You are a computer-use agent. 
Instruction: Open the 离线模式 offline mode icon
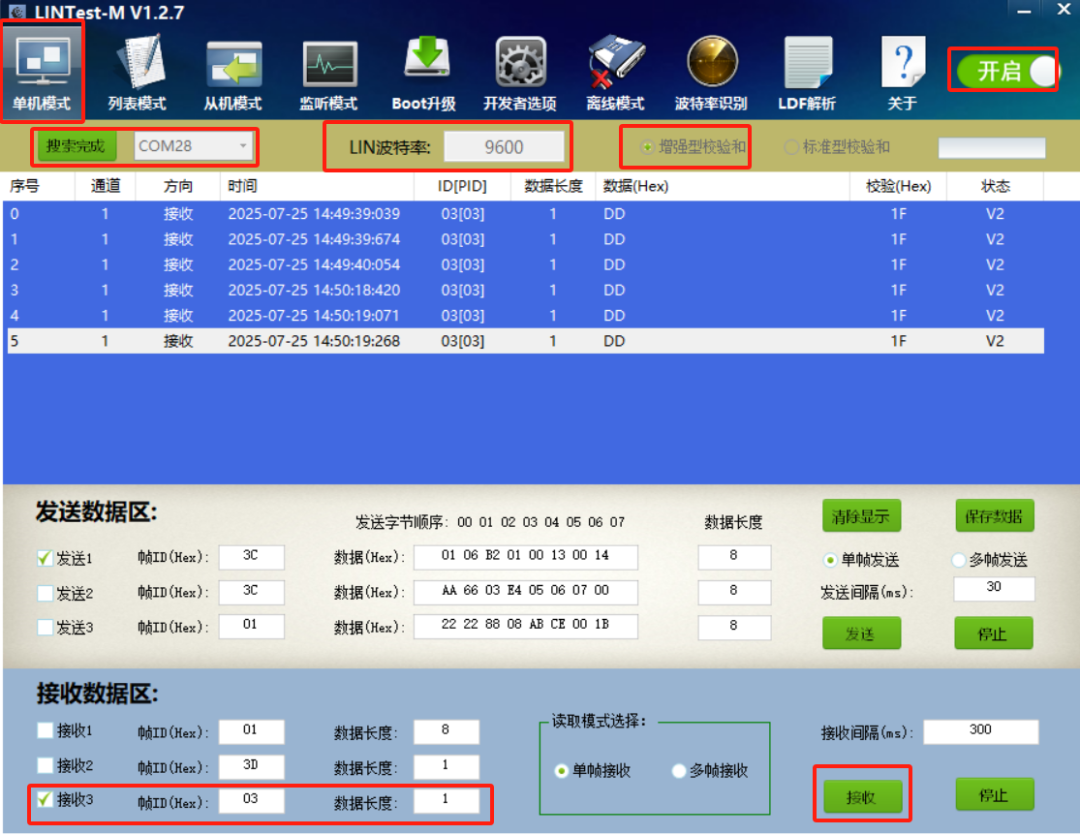(x=615, y=72)
